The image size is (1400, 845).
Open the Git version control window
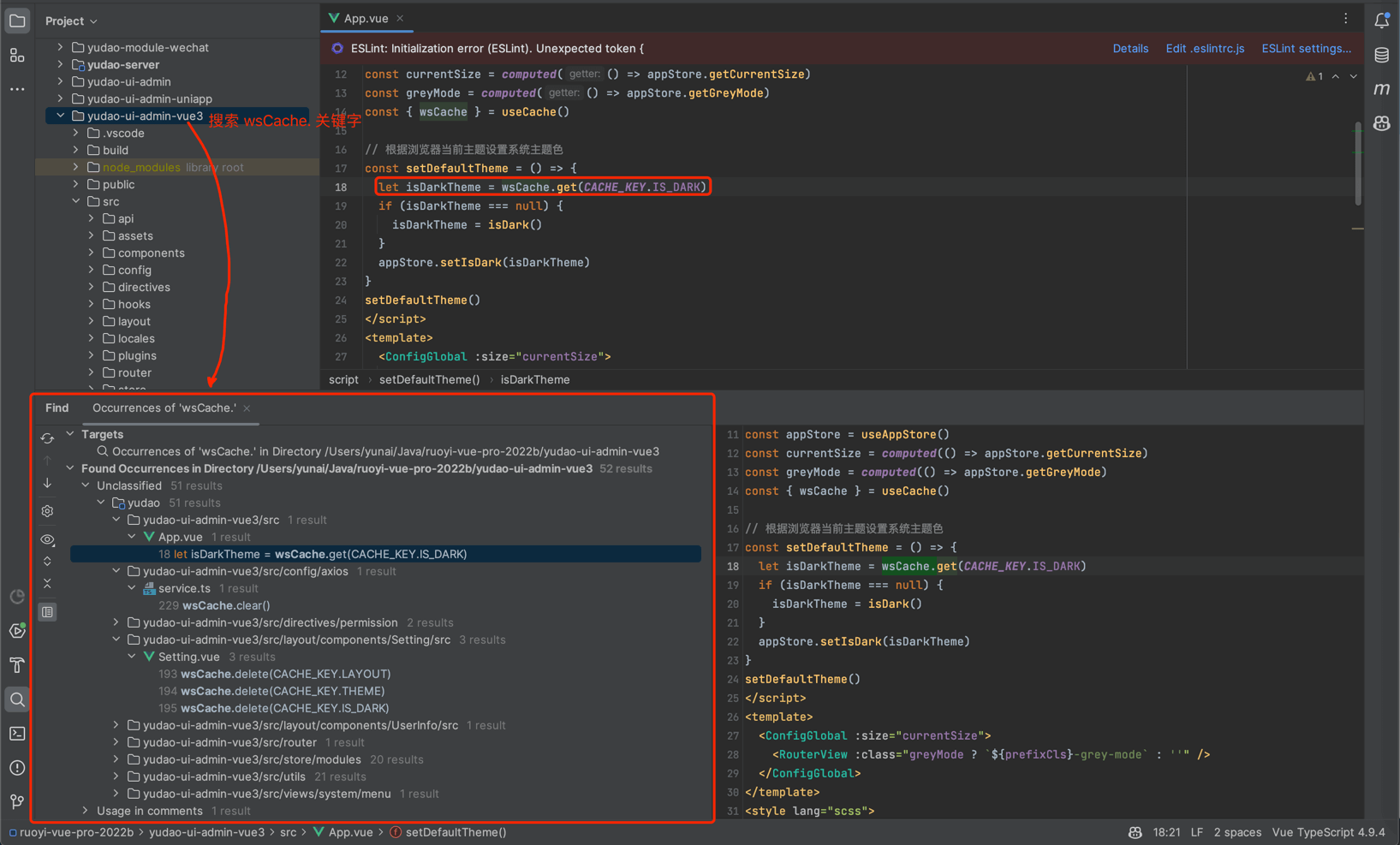tap(17, 802)
